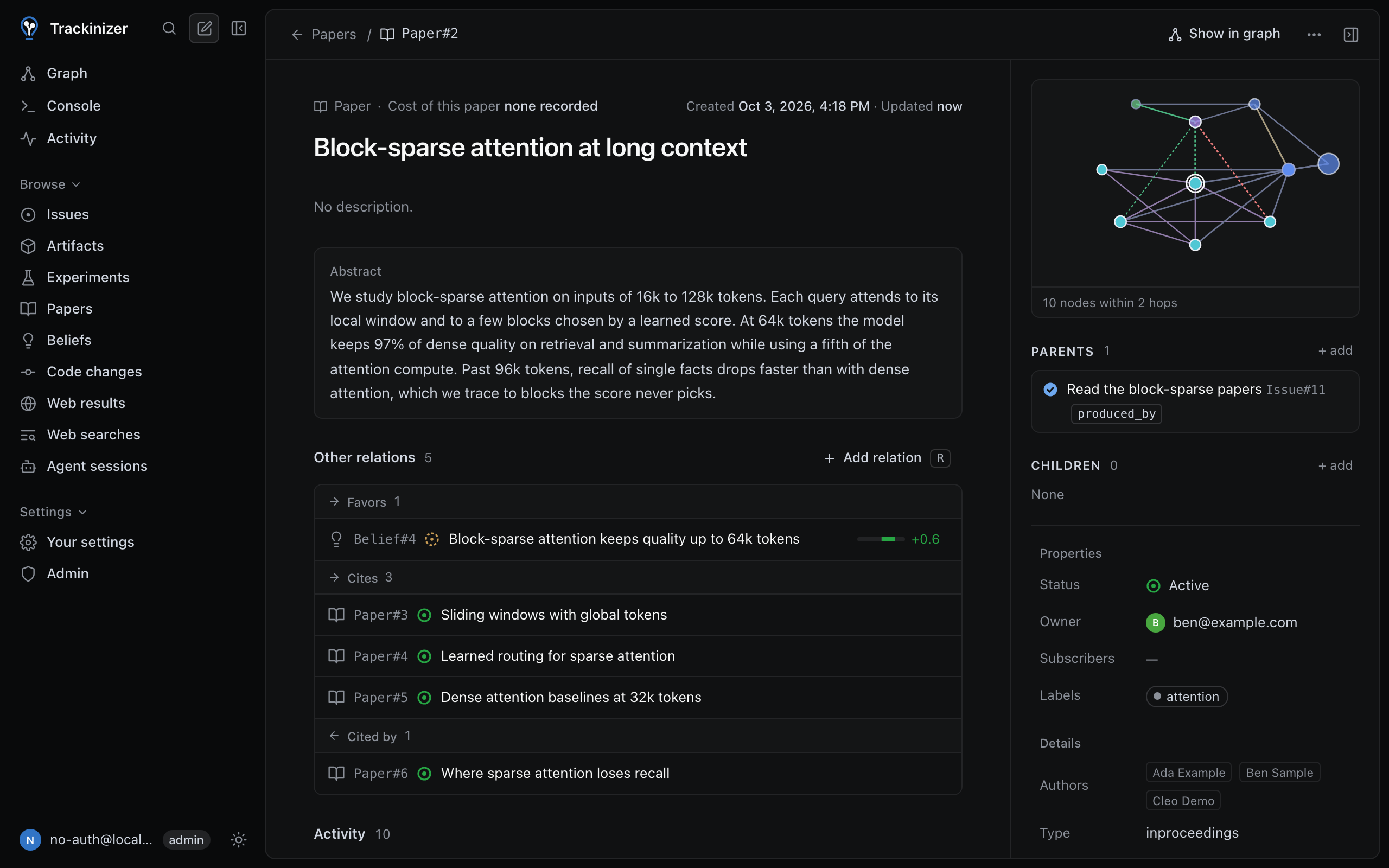Collapse the Settings section
The width and height of the screenshot is (1389, 868).
tap(53, 512)
